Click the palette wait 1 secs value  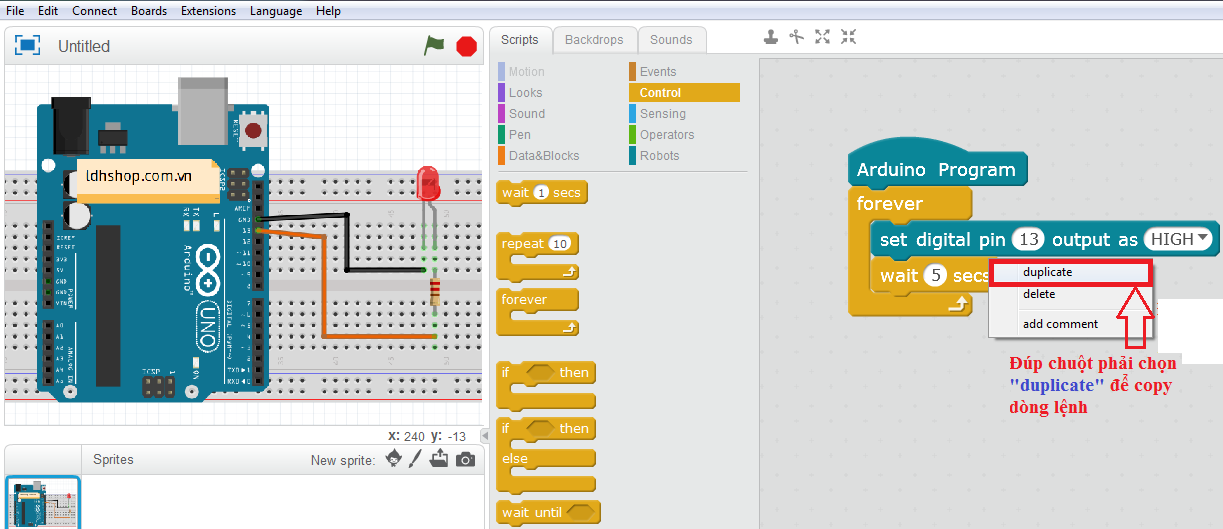pos(541,192)
